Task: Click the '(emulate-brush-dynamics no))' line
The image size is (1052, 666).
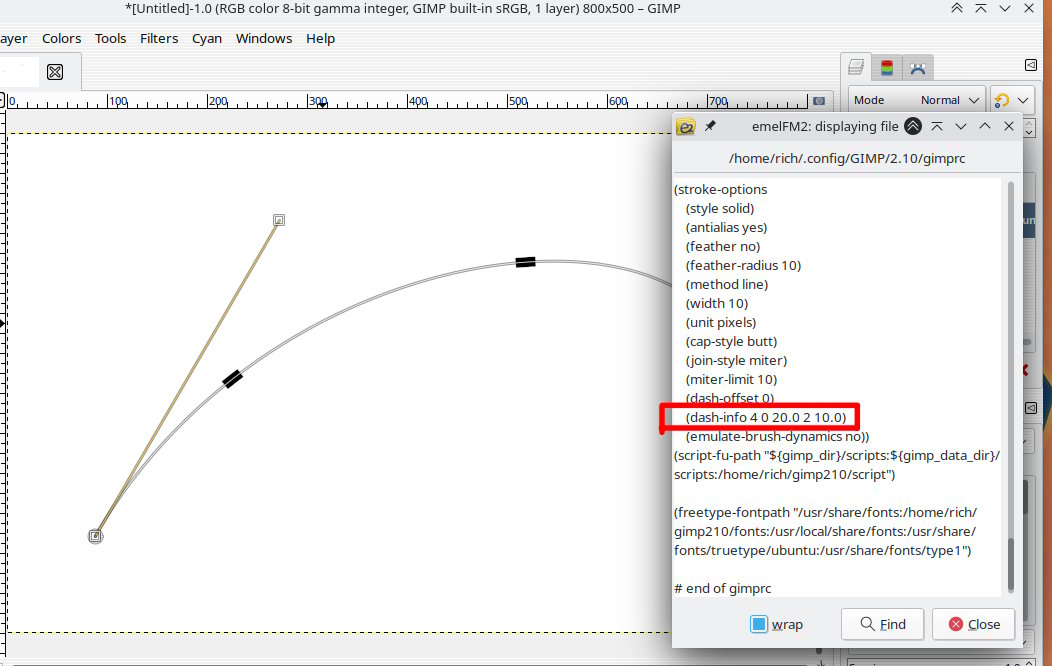Action: (x=778, y=437)
